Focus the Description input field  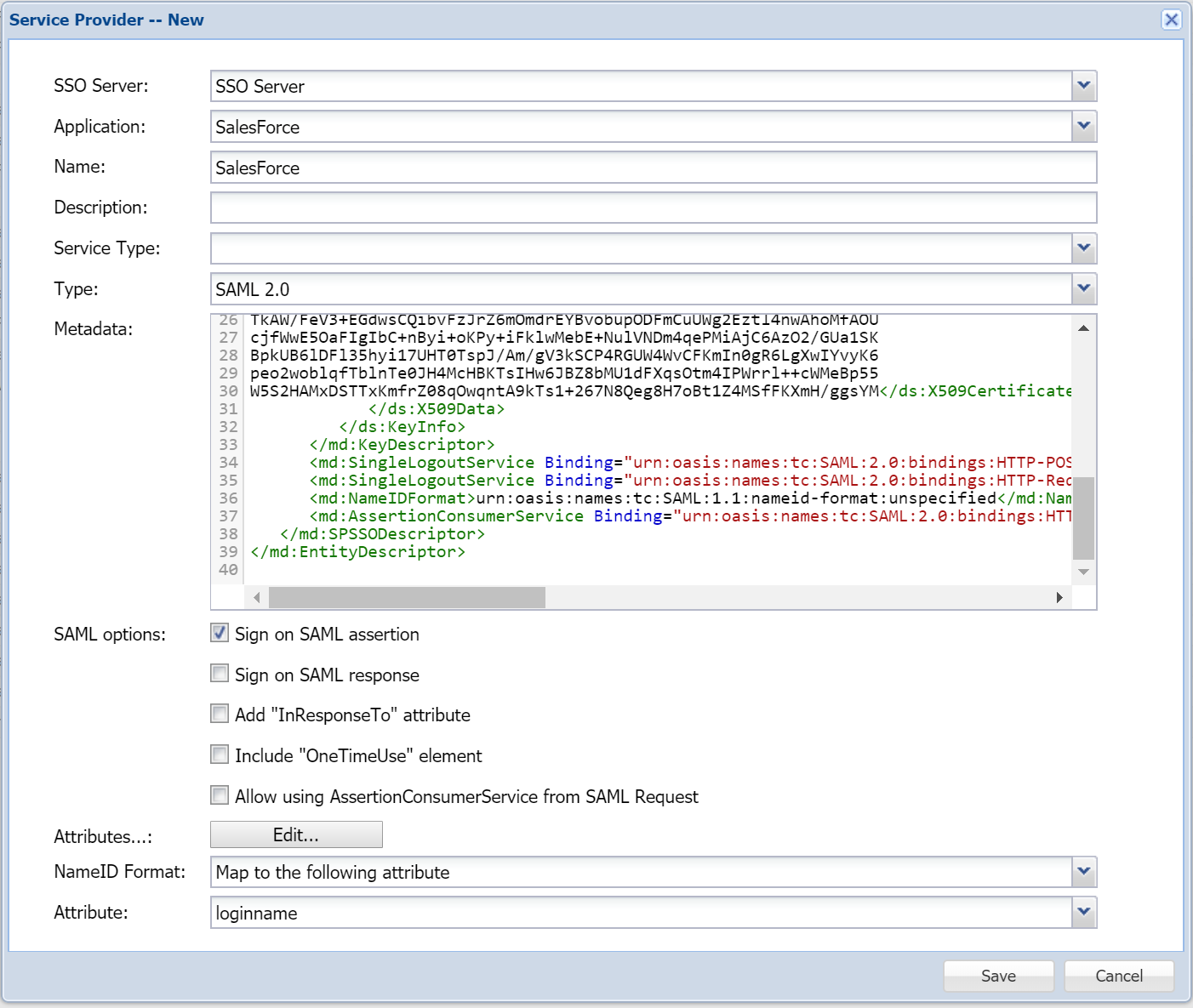click(x=653, y=208)
